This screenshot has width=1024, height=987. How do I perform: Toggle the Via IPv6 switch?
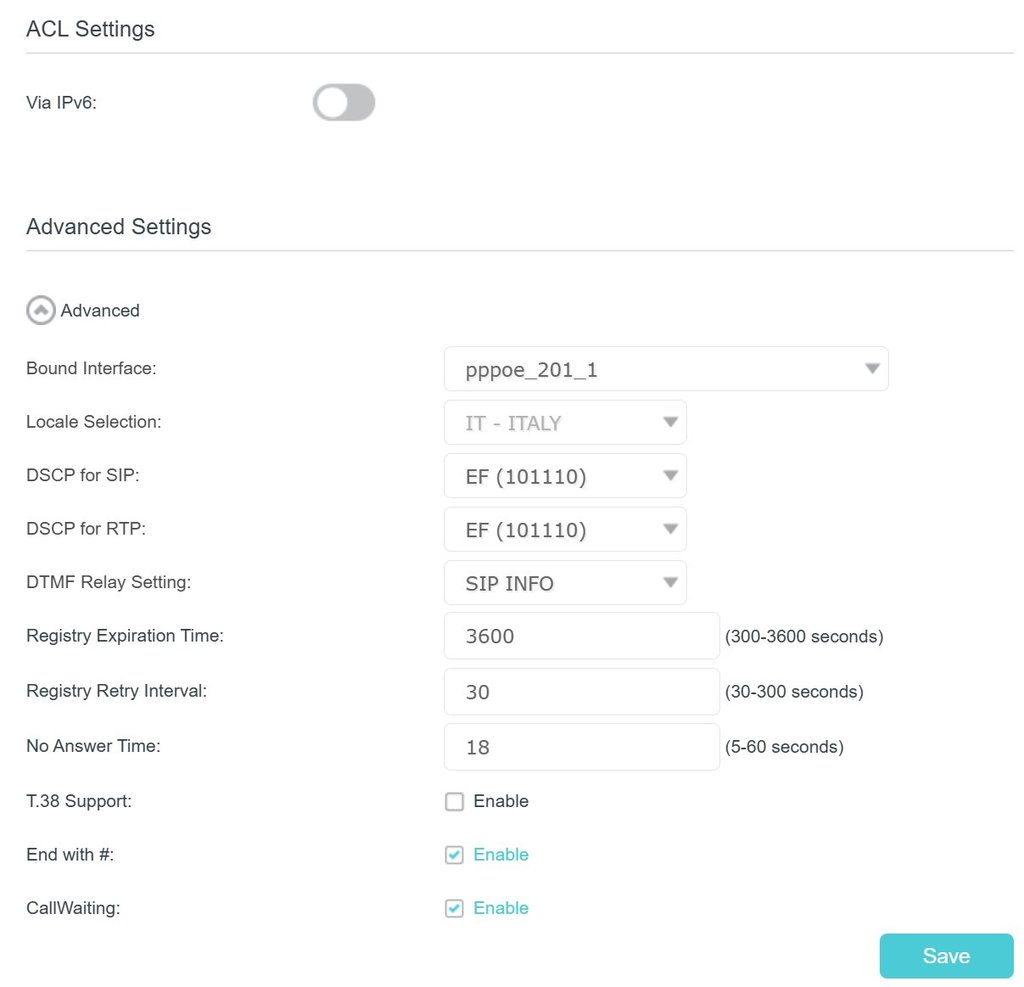click(x=344, y=103)
